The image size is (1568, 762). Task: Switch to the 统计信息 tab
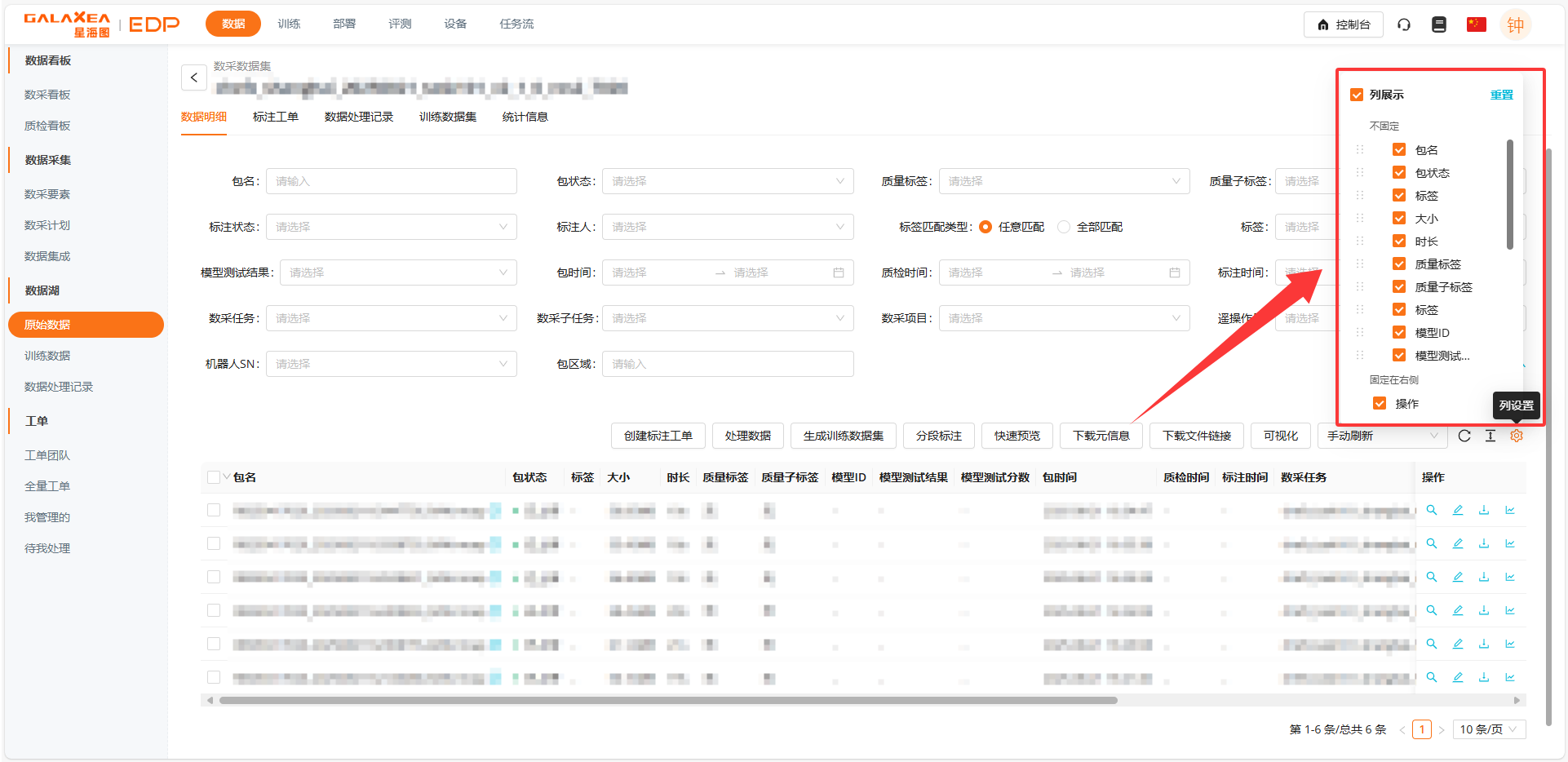tap(525, 117)
